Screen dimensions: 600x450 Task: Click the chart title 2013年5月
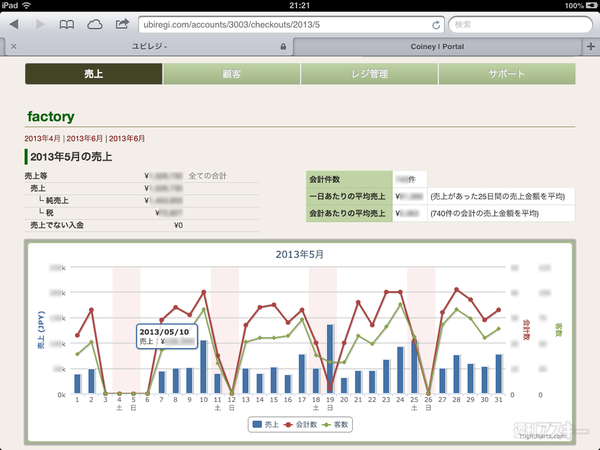tap(300, 254)
